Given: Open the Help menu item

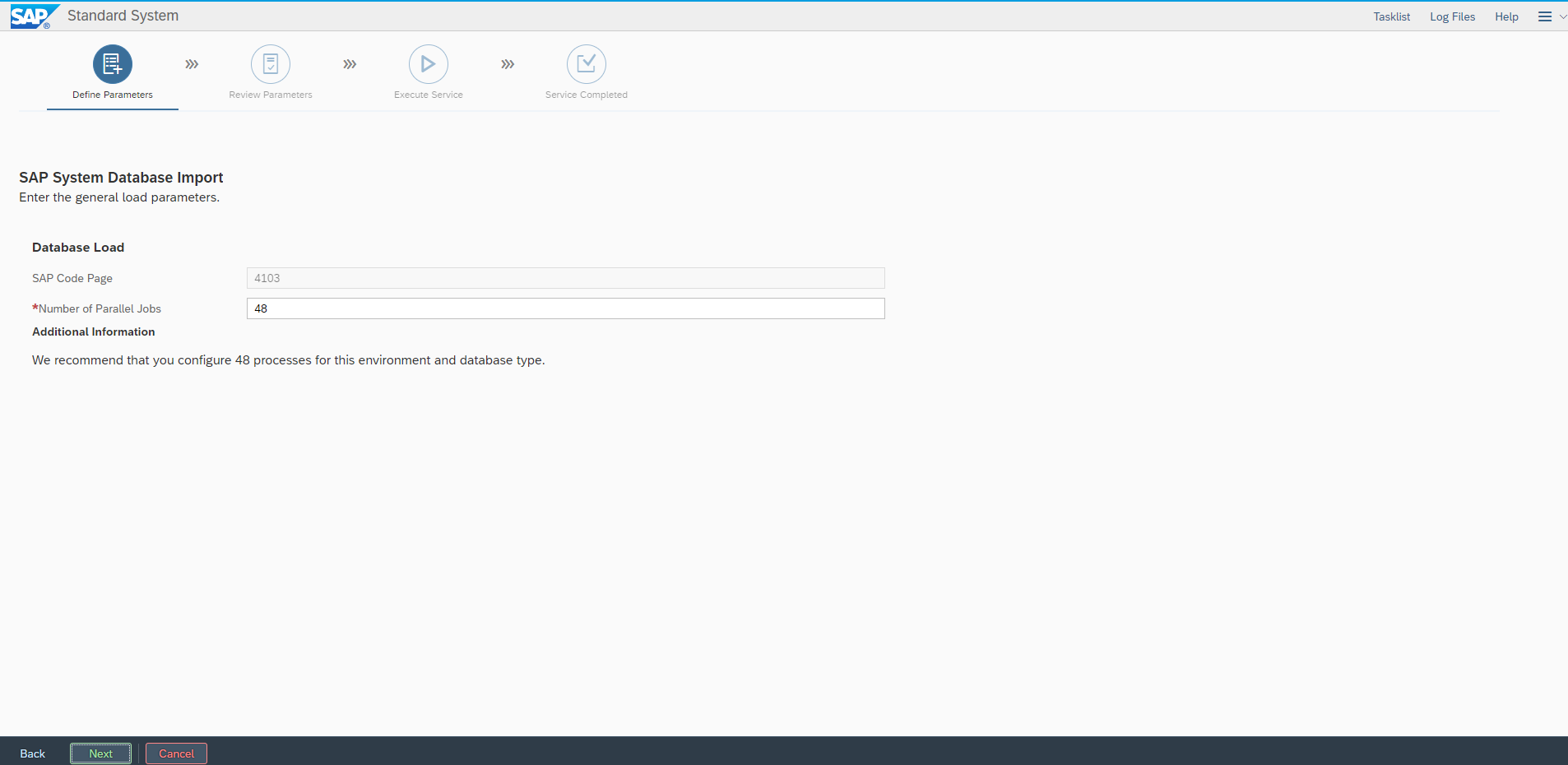Looking at the screenshot, I should (1506, 16).
